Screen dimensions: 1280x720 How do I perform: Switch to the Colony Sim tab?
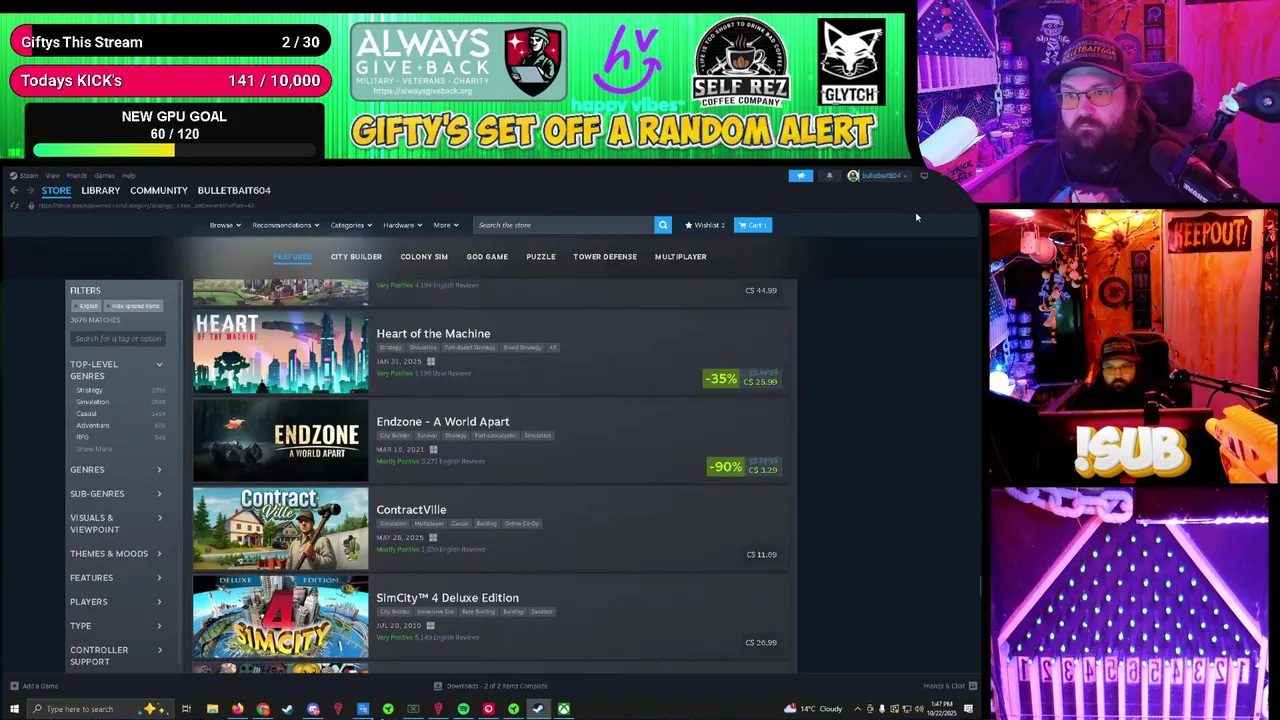pyautogui.click(x=424, y=257)
